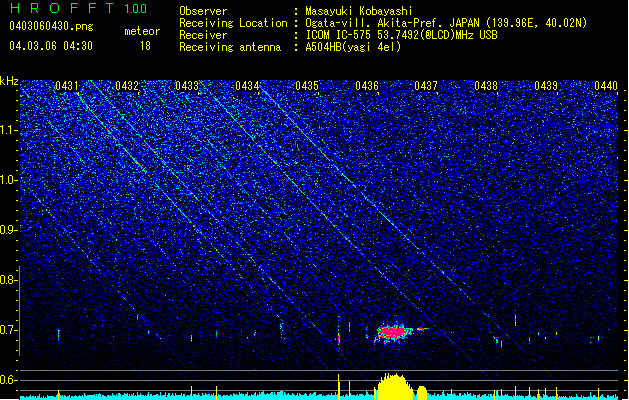Click the date stamp 04.03.06 04:30

[x=51, y=46]
